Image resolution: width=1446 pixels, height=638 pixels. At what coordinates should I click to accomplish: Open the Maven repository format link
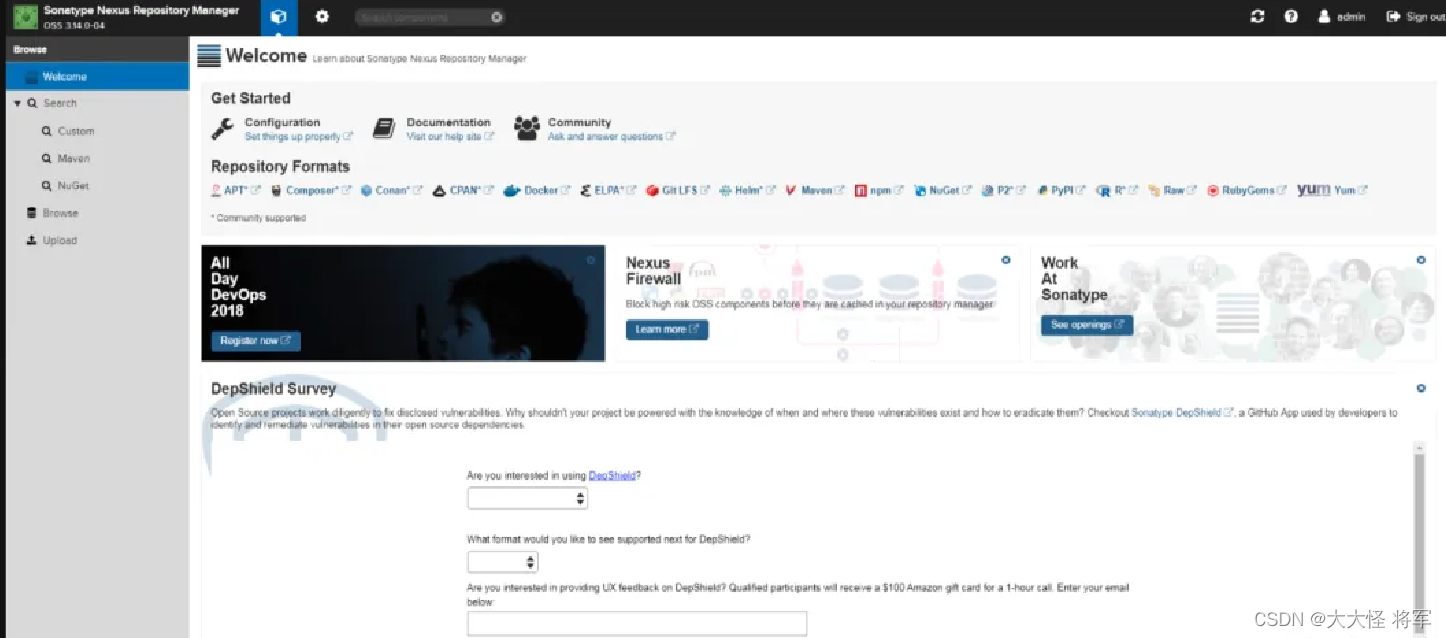click(816, 190)
